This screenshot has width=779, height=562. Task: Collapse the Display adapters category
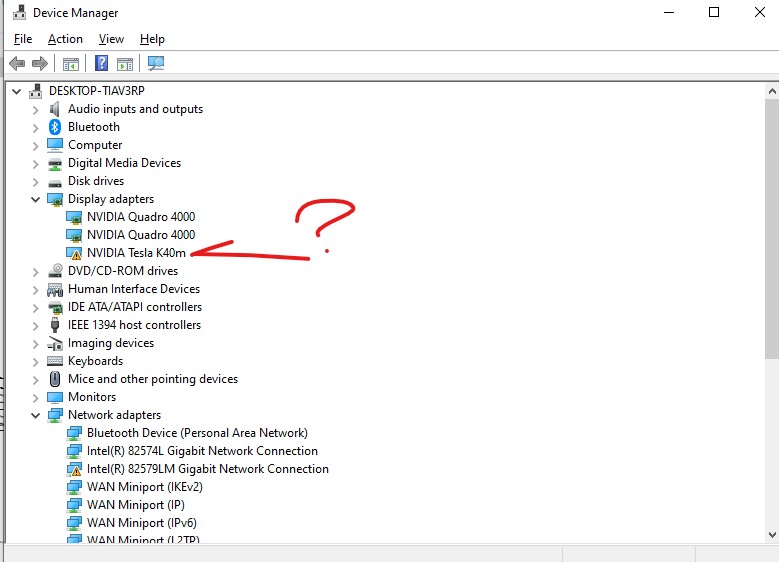coord(36,199)
